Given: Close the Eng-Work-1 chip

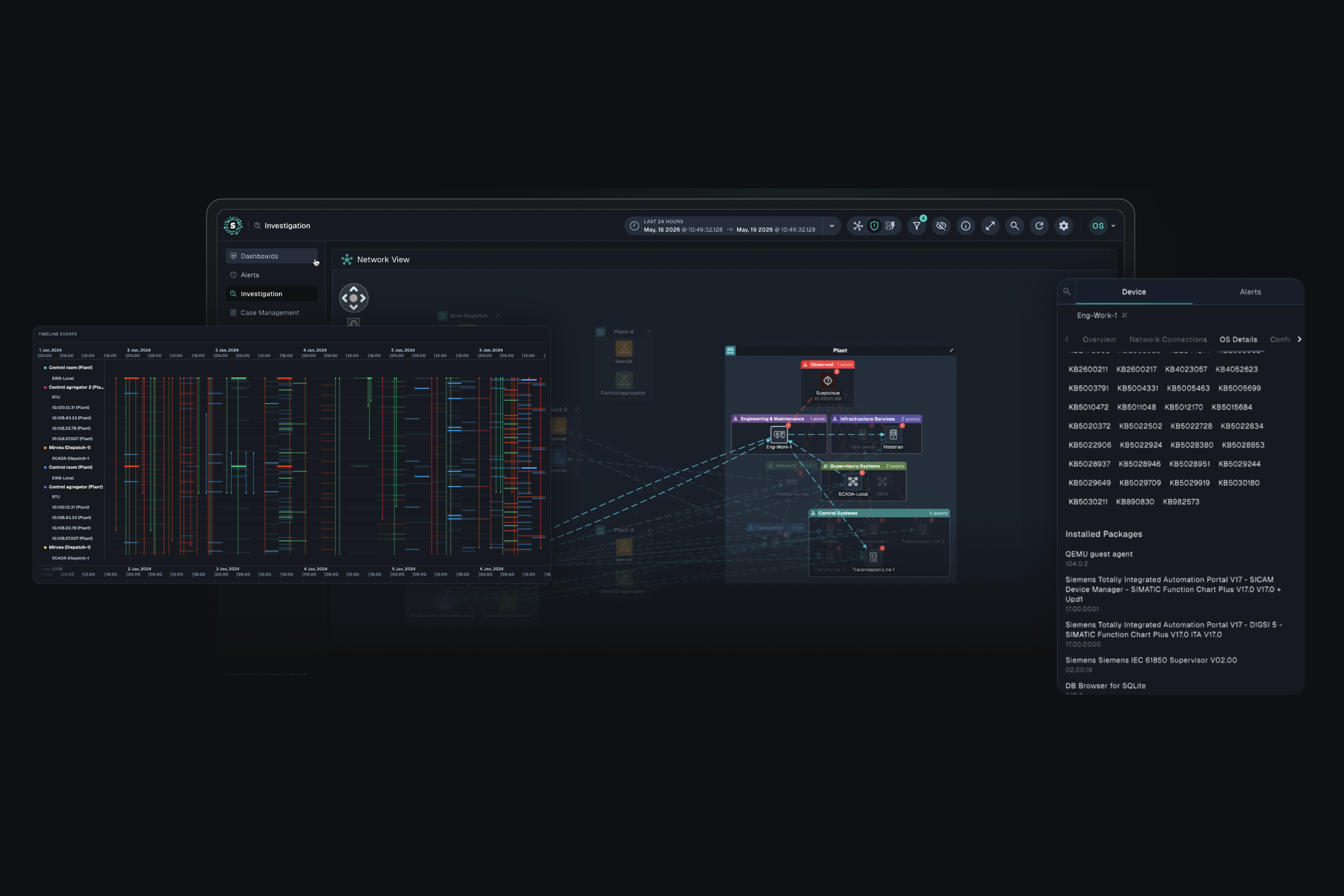Looking at the screenshot, I should pos(1124,316).
